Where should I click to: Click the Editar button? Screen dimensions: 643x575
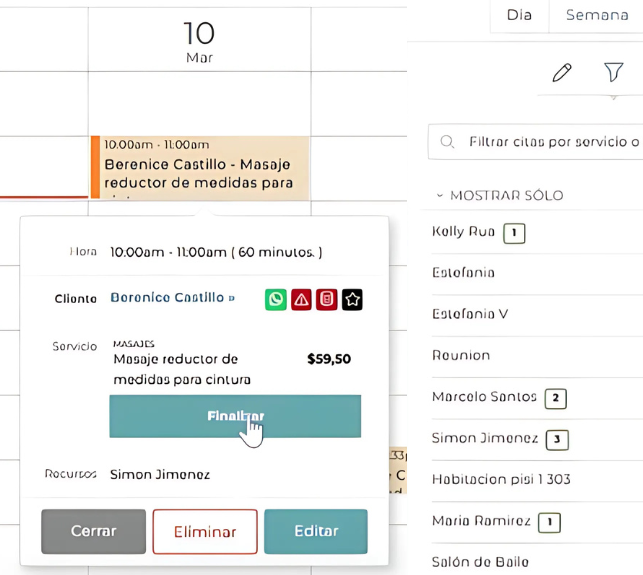tap(316, 531)
